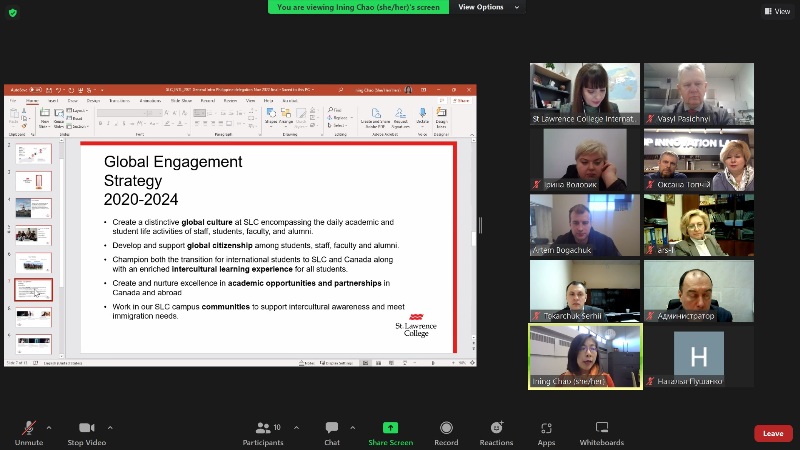
Task: Select Vasyl Pasichnyi's video tile
Action: point(698,94)
